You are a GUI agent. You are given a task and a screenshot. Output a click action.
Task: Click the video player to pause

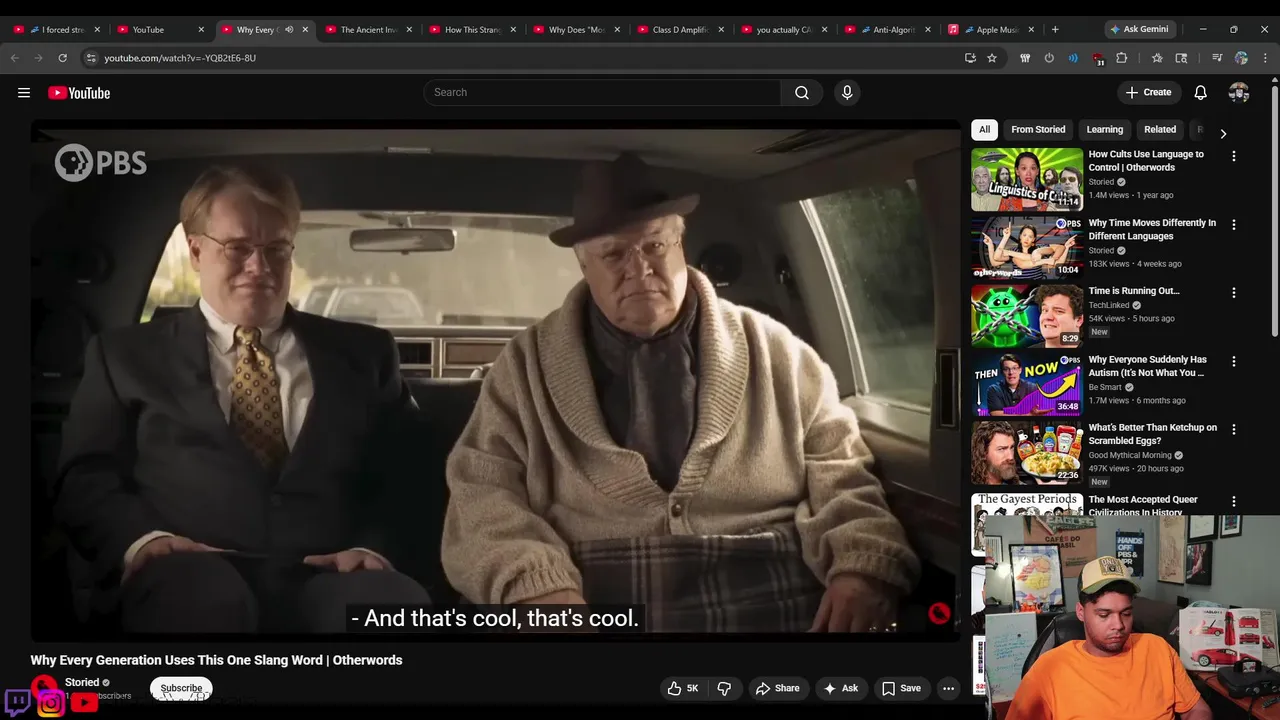(495, 380)
